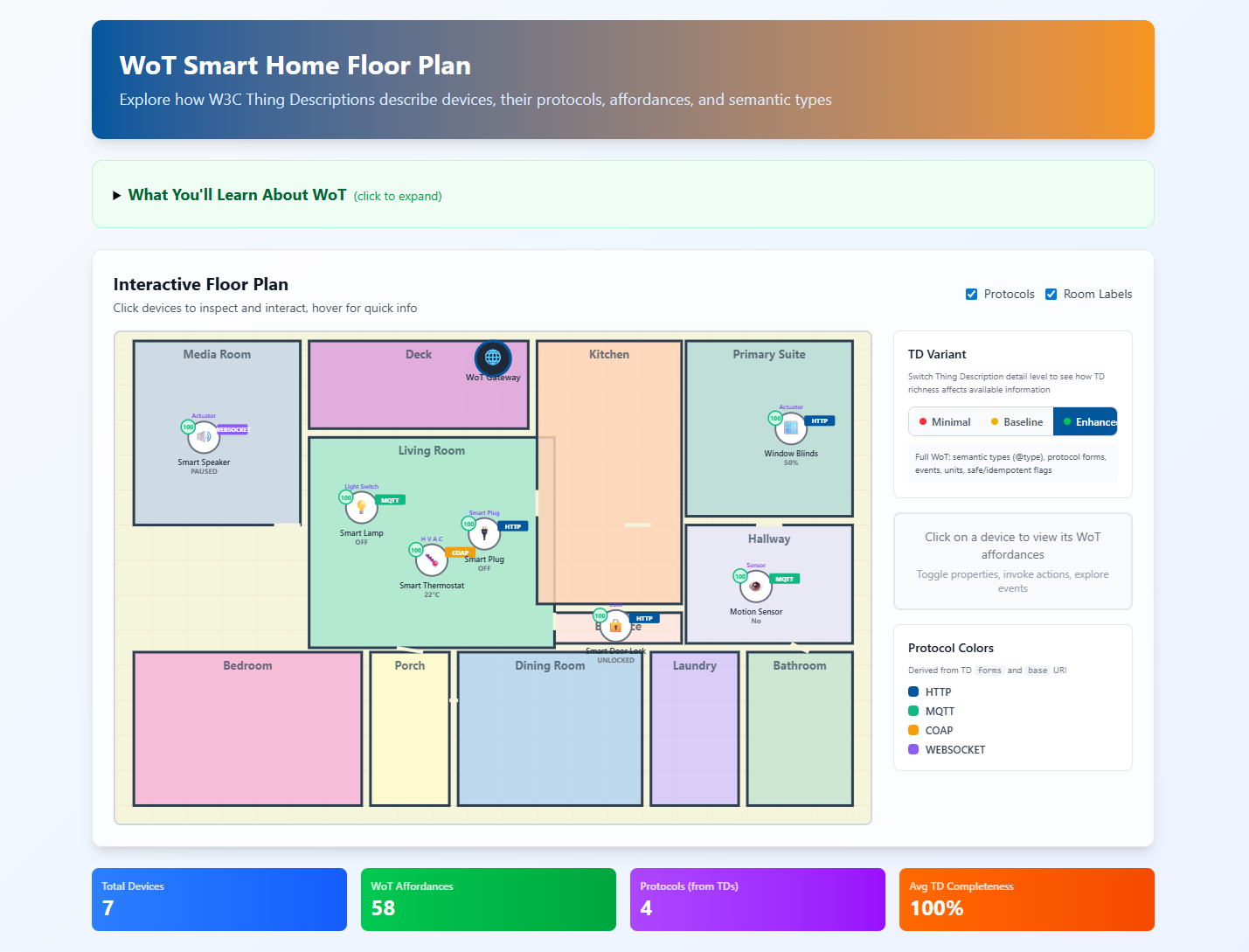The image size is (1249, 952).
Task: Switch to the Baseline TD variant
Action: tap(1017, 422)
